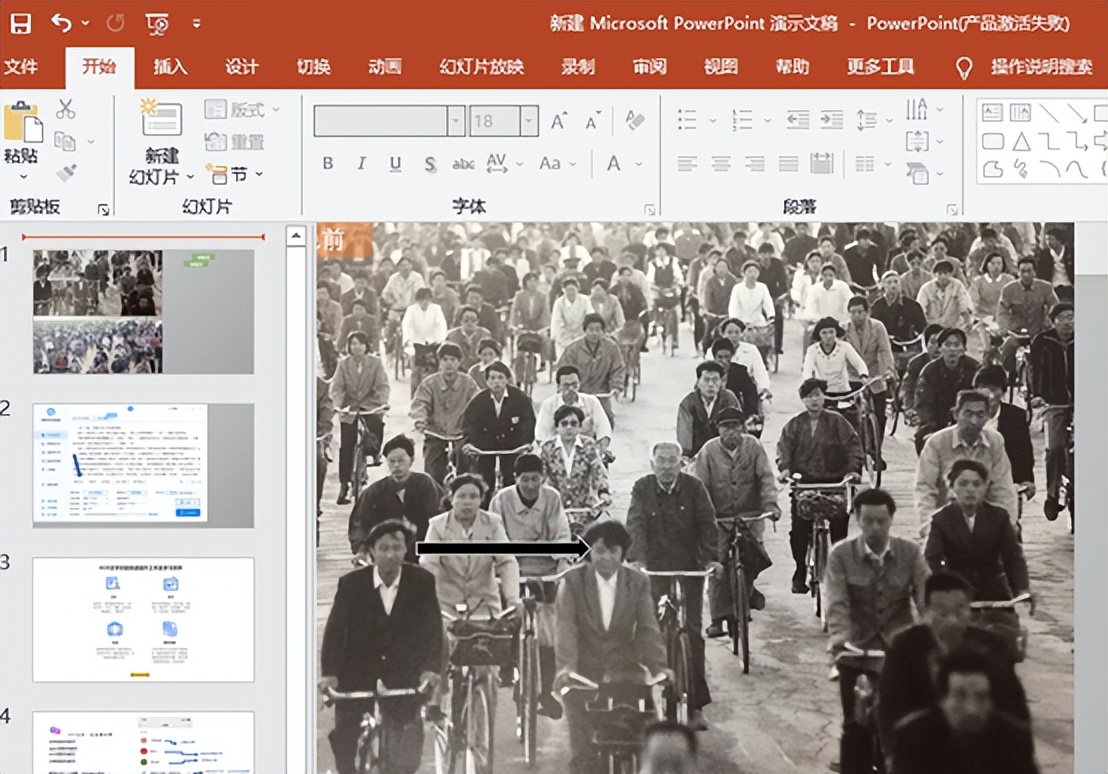
Task: Click the Clear Formatting eraser icon
Action: tap(634, 120)
